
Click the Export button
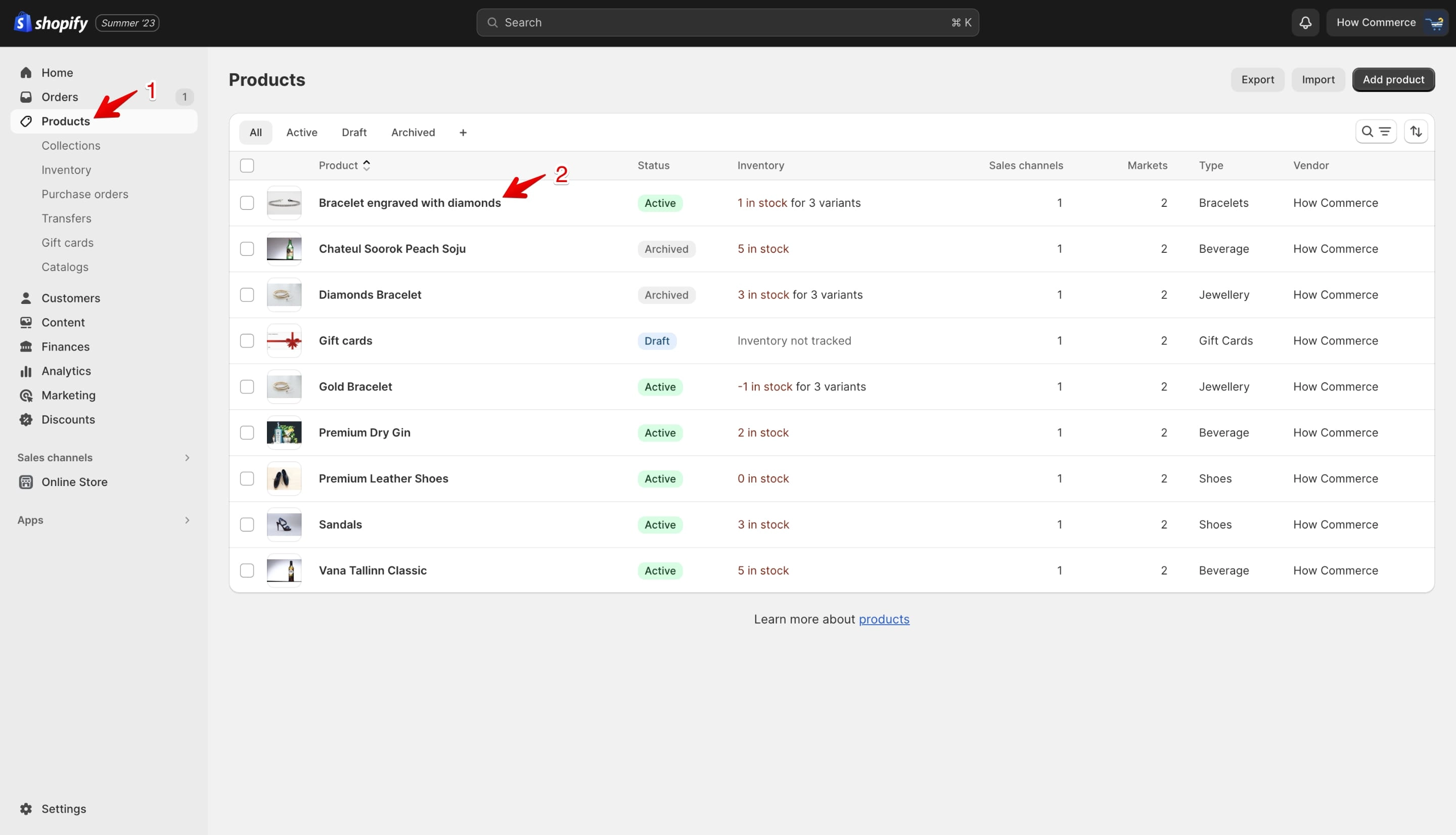[x=1258, y=80]
